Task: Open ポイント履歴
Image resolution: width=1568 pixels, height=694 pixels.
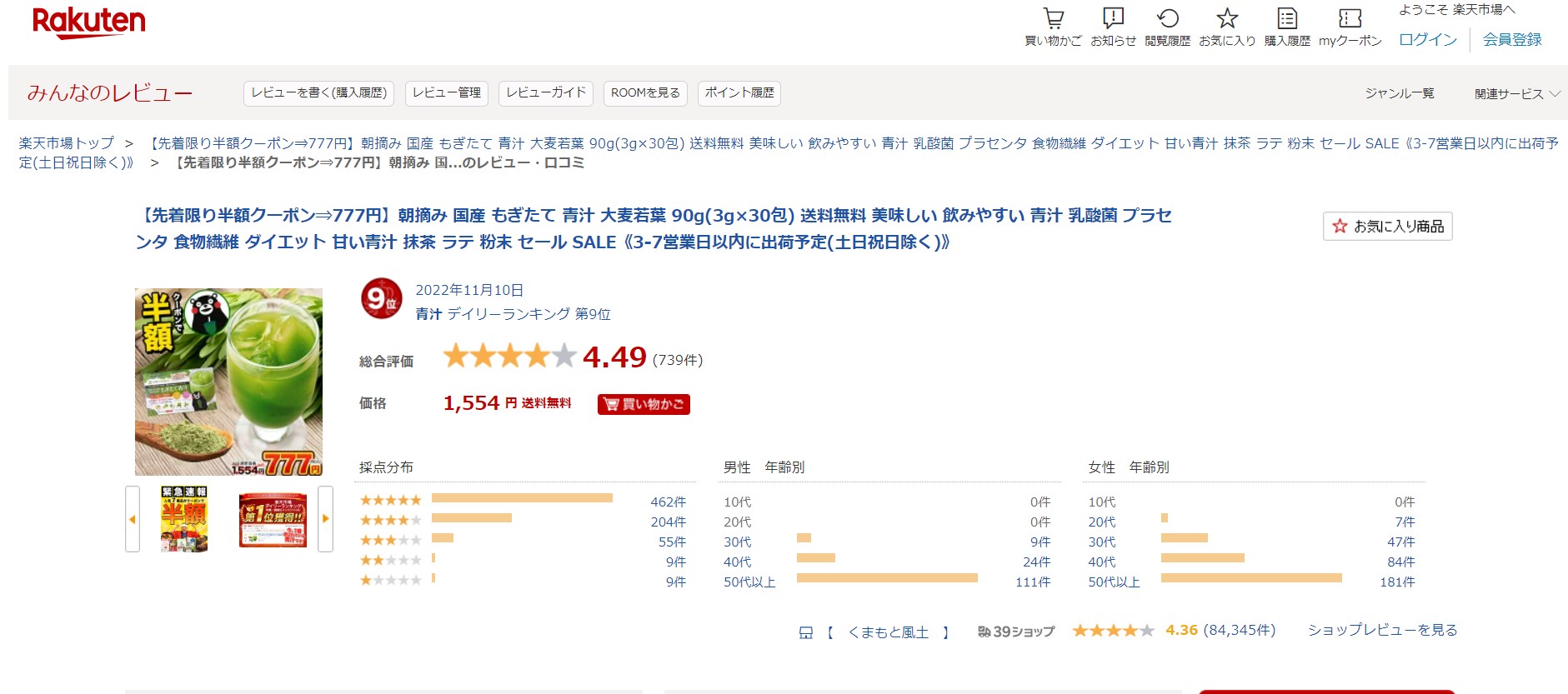Action: [x=739, y=92]
